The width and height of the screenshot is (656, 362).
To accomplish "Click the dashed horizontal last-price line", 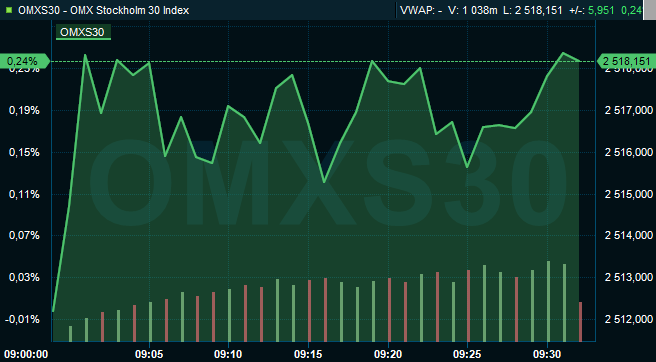I will click(323, 62).
